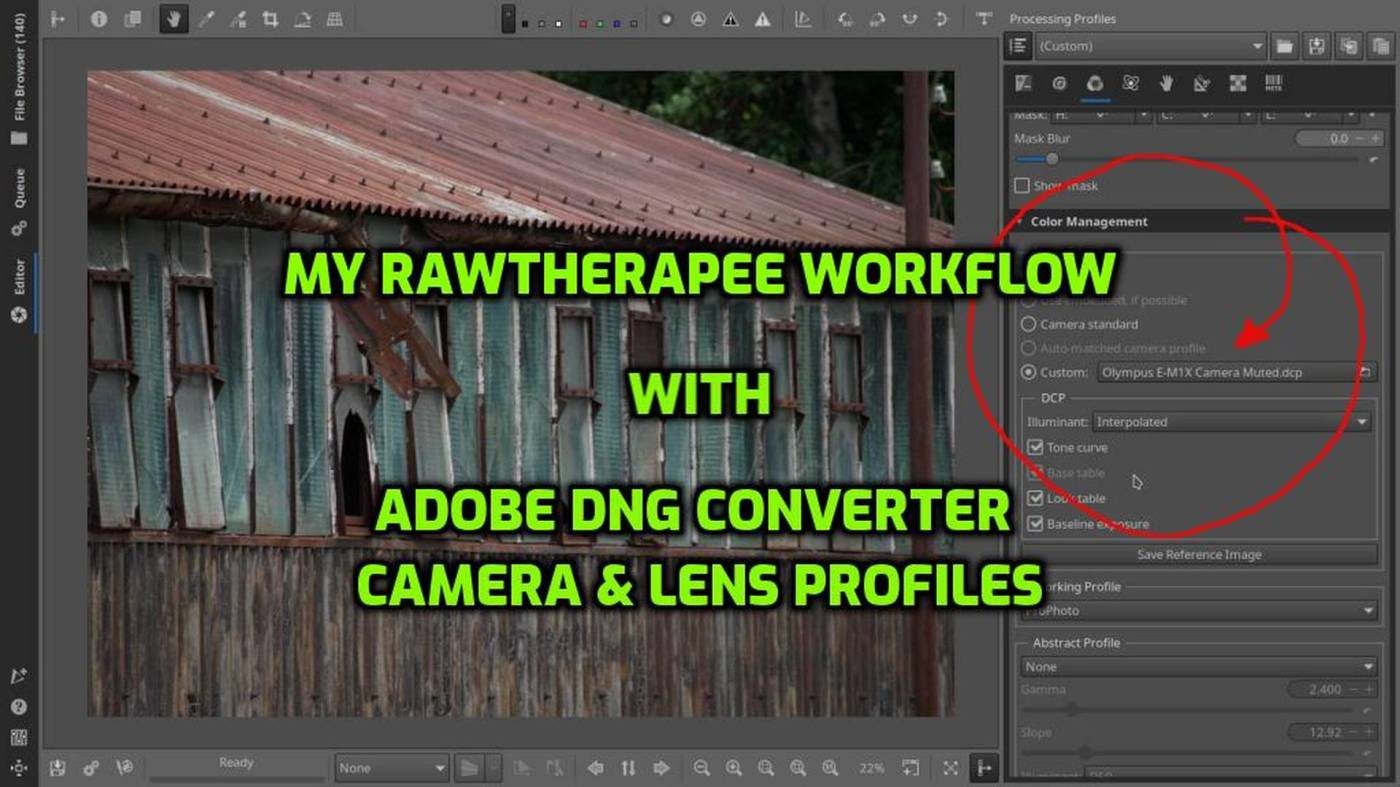1400x787 pixels.
Task: Toggle green channel preview
Action: (x=599, y=22)
